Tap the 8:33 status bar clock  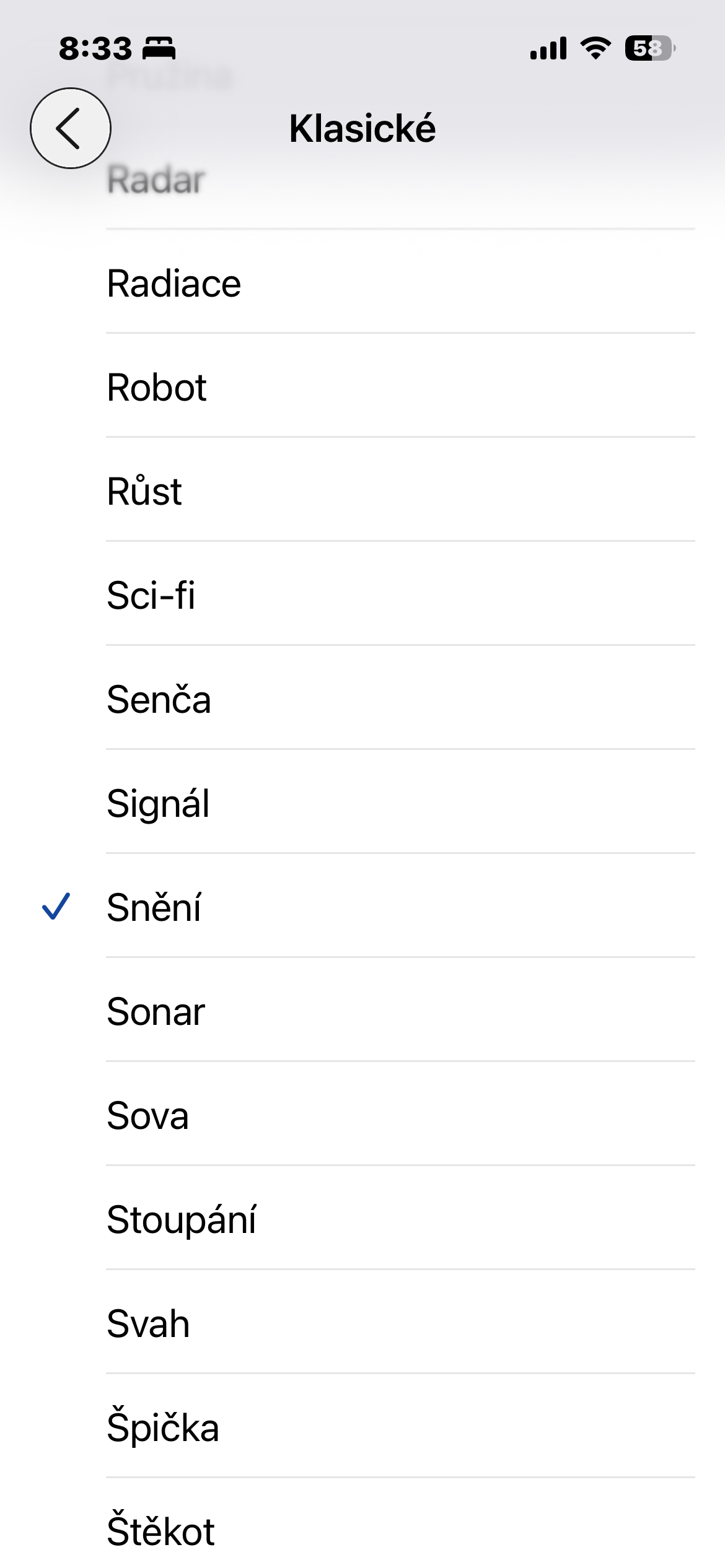(95, 48)
